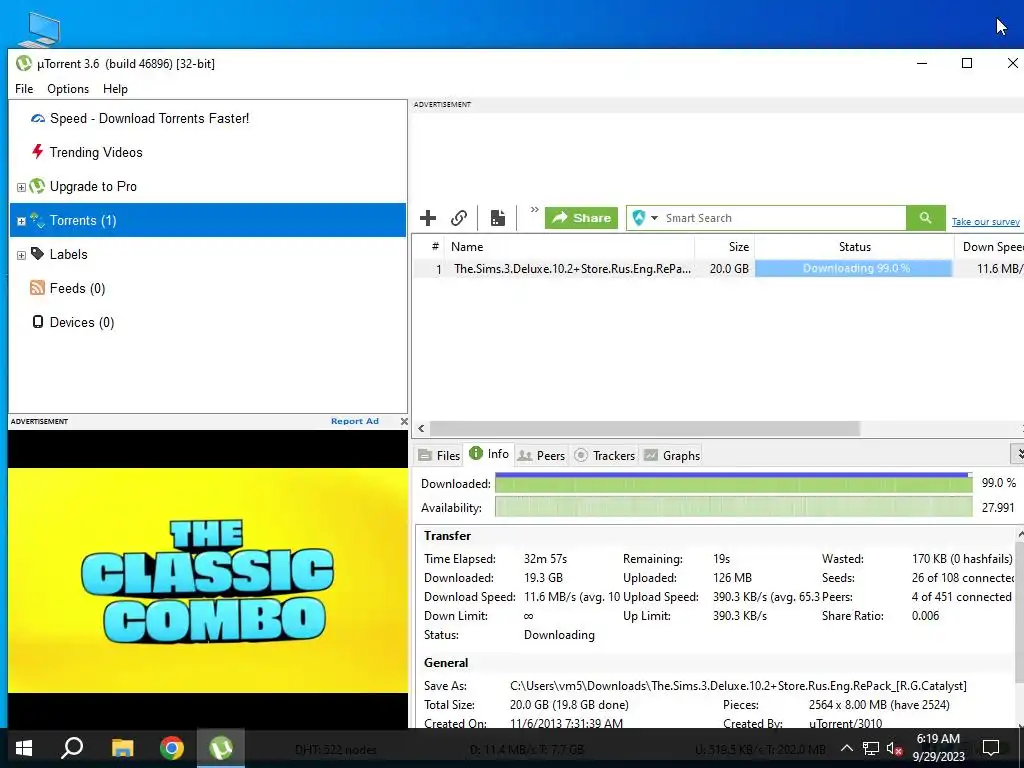Click inside the Smart Search field
The image size is (1024, 768).
click(784, 218)
